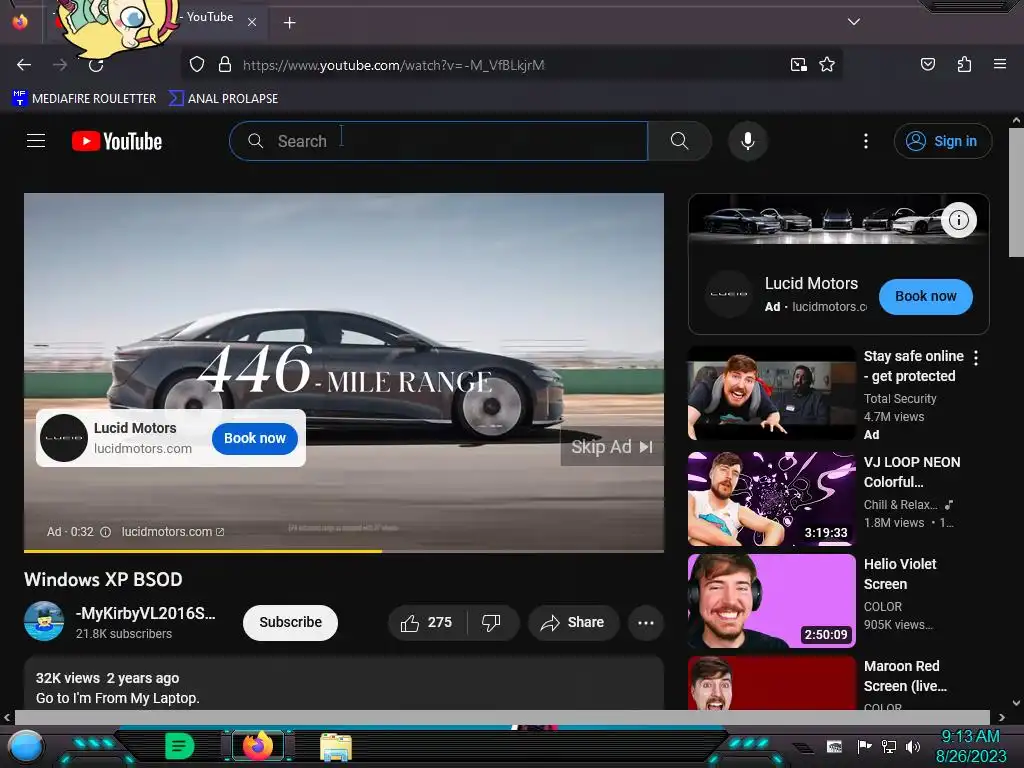Click the vertical page scrollbar thumb
This screenshot has height=768, width=1024.
(1016, 193)
